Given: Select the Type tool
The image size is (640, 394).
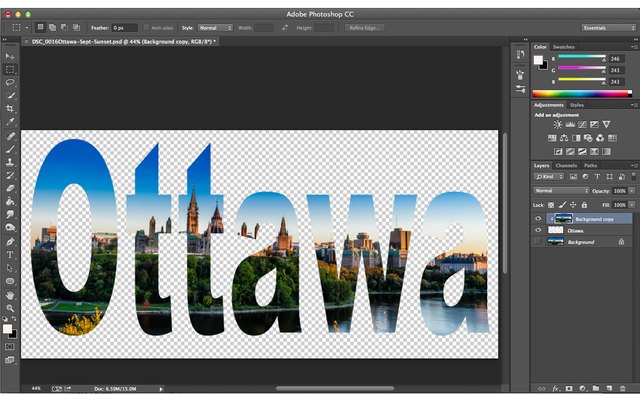Looking at the screenshot, I should [x=10, y=255].
